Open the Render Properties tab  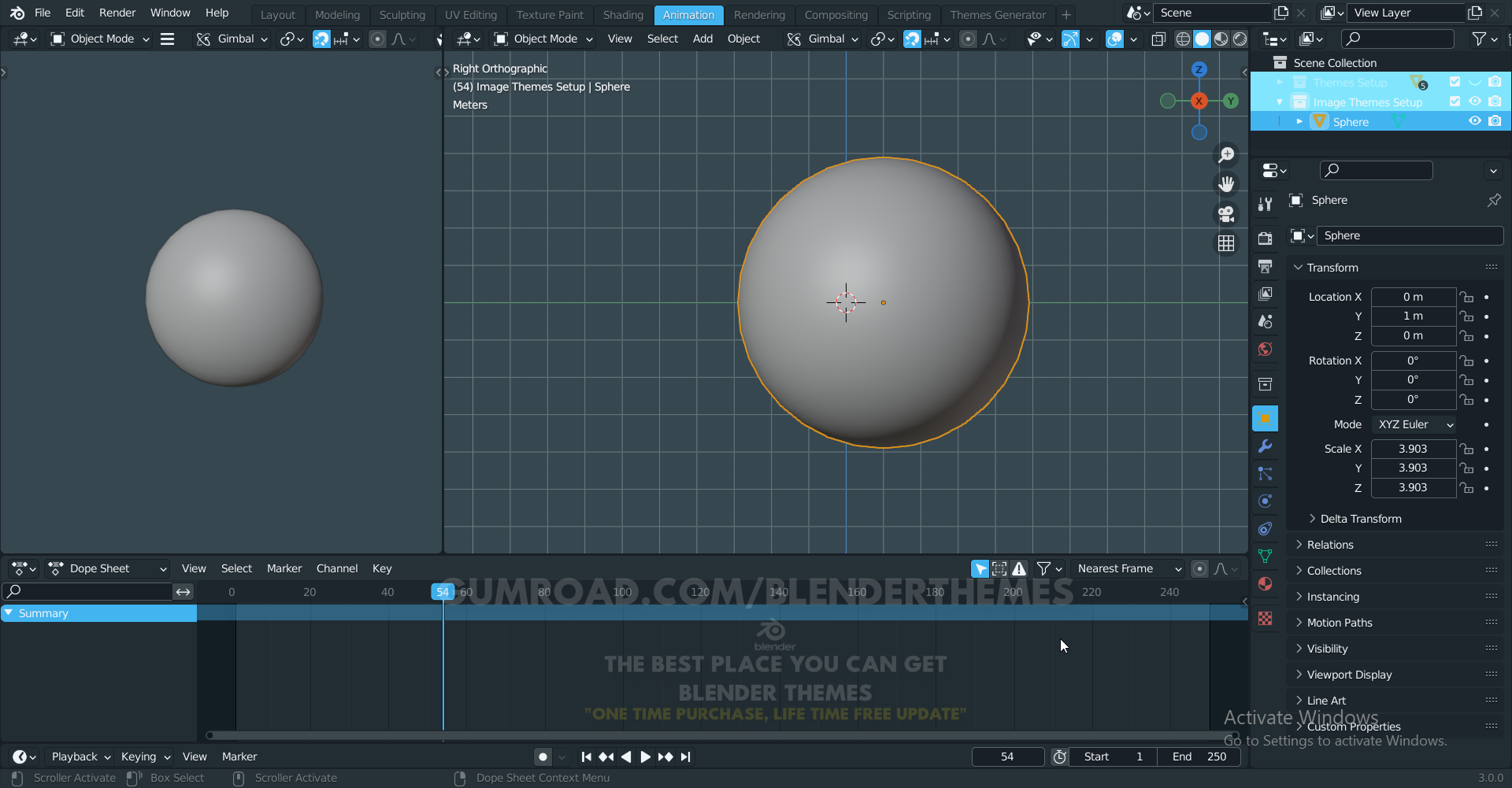(x=1266, y=238)
